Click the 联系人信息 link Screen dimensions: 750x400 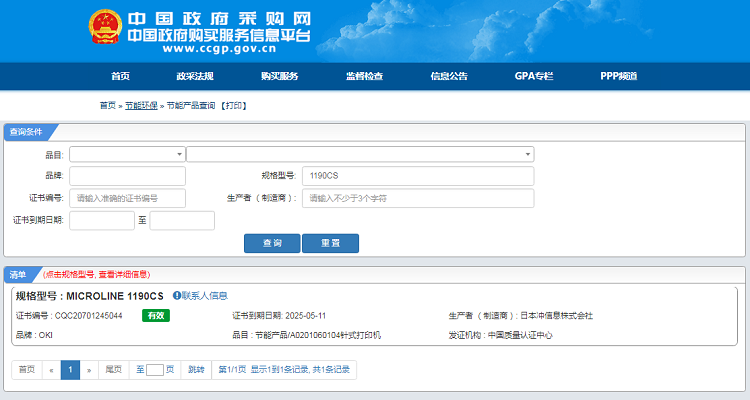(x=205, y=296)
